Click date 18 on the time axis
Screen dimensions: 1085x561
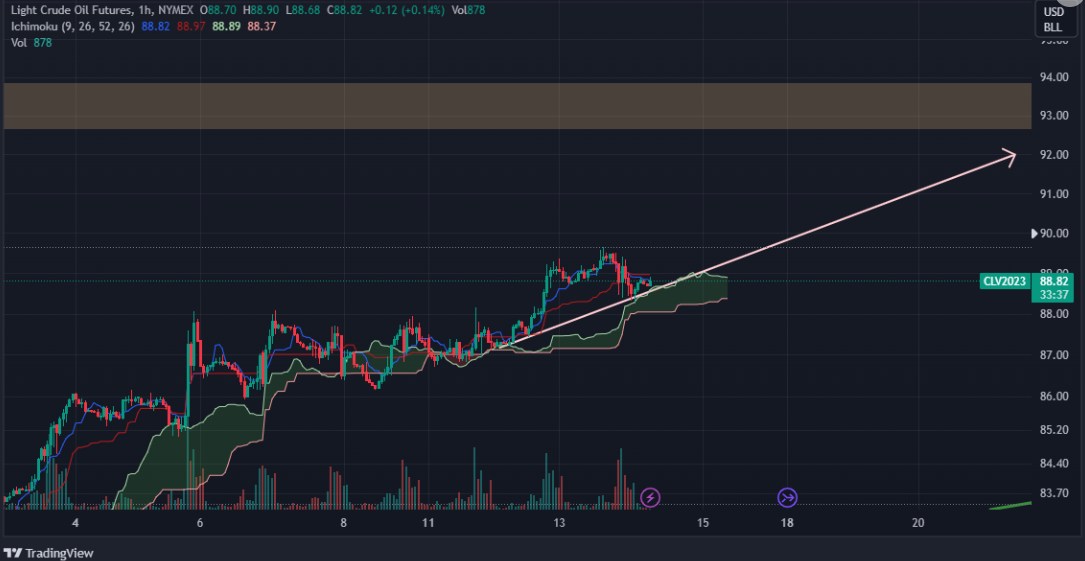tap(788, 523)
